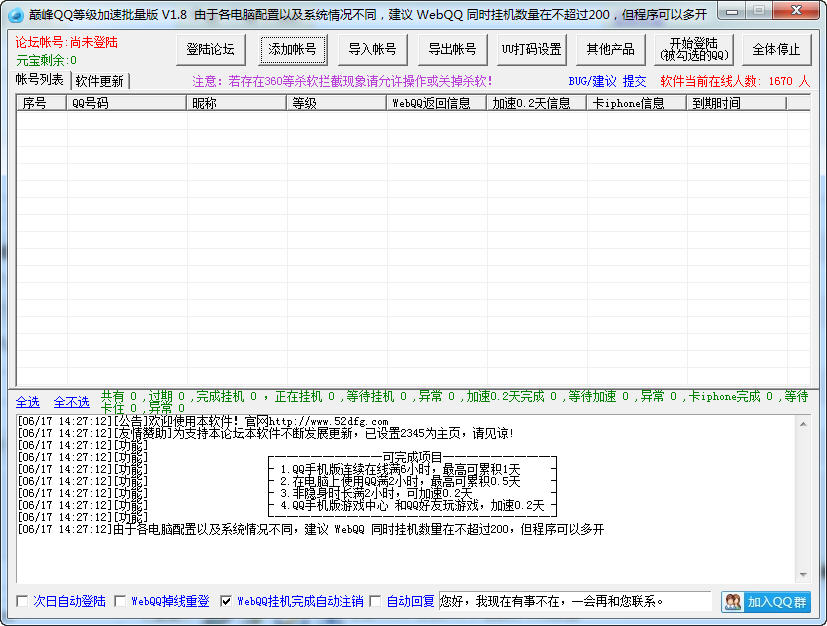Click the 软件当前在线人数 1670 text
The height and width of the screenshot is (626, 827).
[735, 81]
